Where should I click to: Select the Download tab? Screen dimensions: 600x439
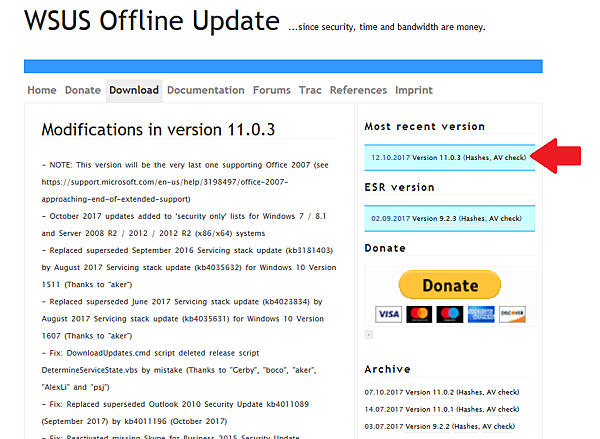(x=134, y=90)
